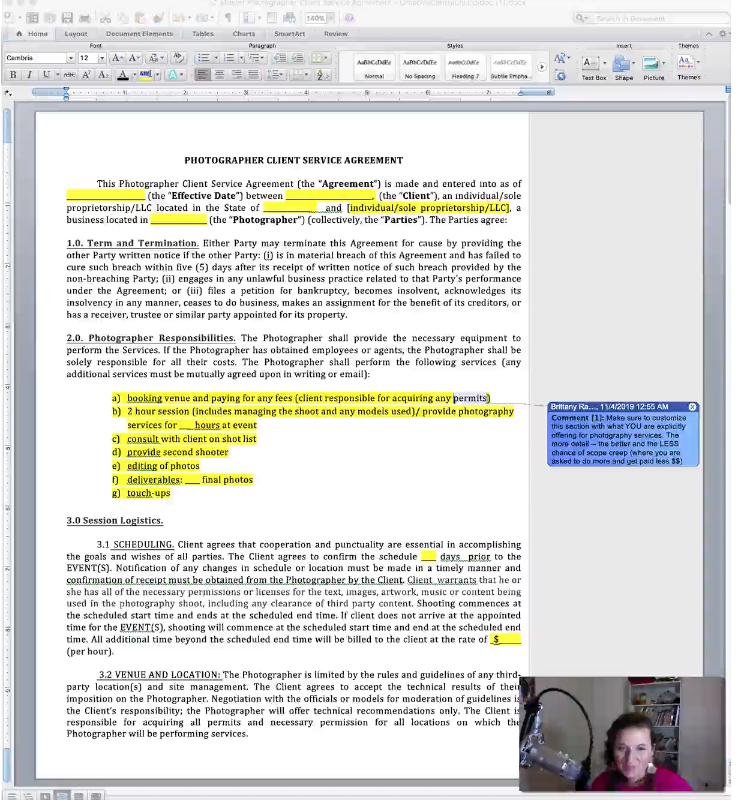Viewport: 744px width, 808px height.
Task: Open the Review ribbon tab
Action: click(335, 34)
